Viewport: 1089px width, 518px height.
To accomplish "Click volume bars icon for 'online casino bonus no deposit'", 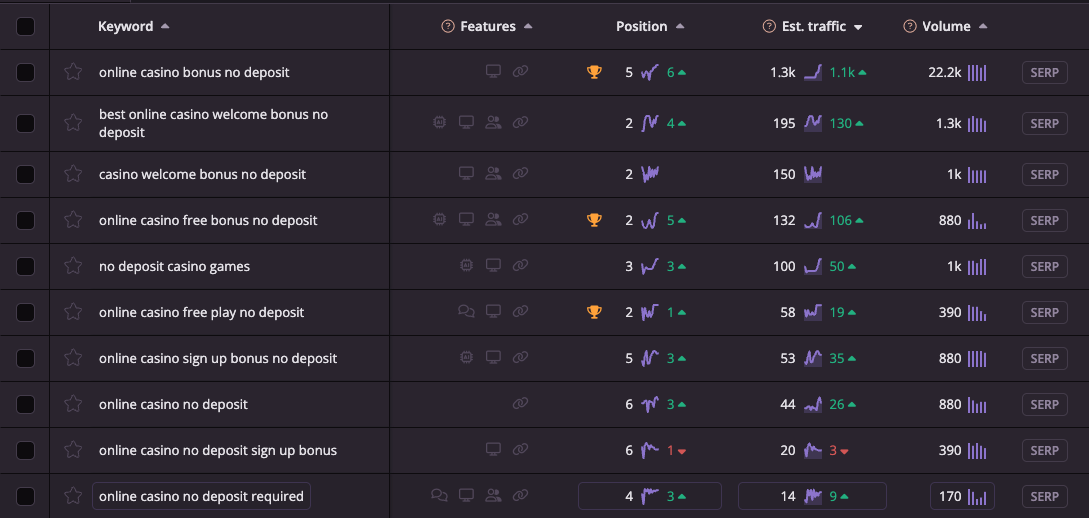I will pos(977,72).
